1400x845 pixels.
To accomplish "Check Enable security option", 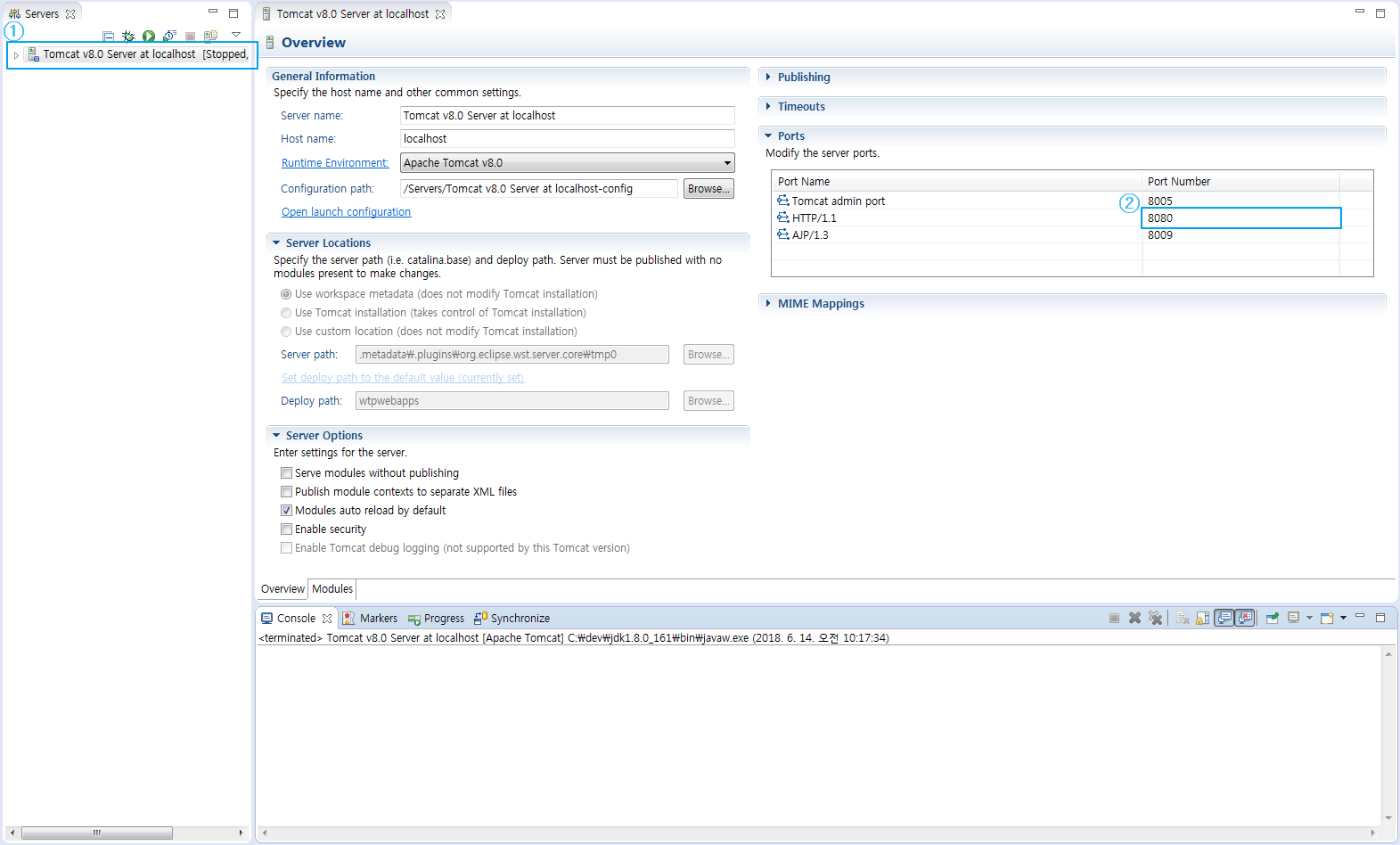I will (x=286, y=529).
